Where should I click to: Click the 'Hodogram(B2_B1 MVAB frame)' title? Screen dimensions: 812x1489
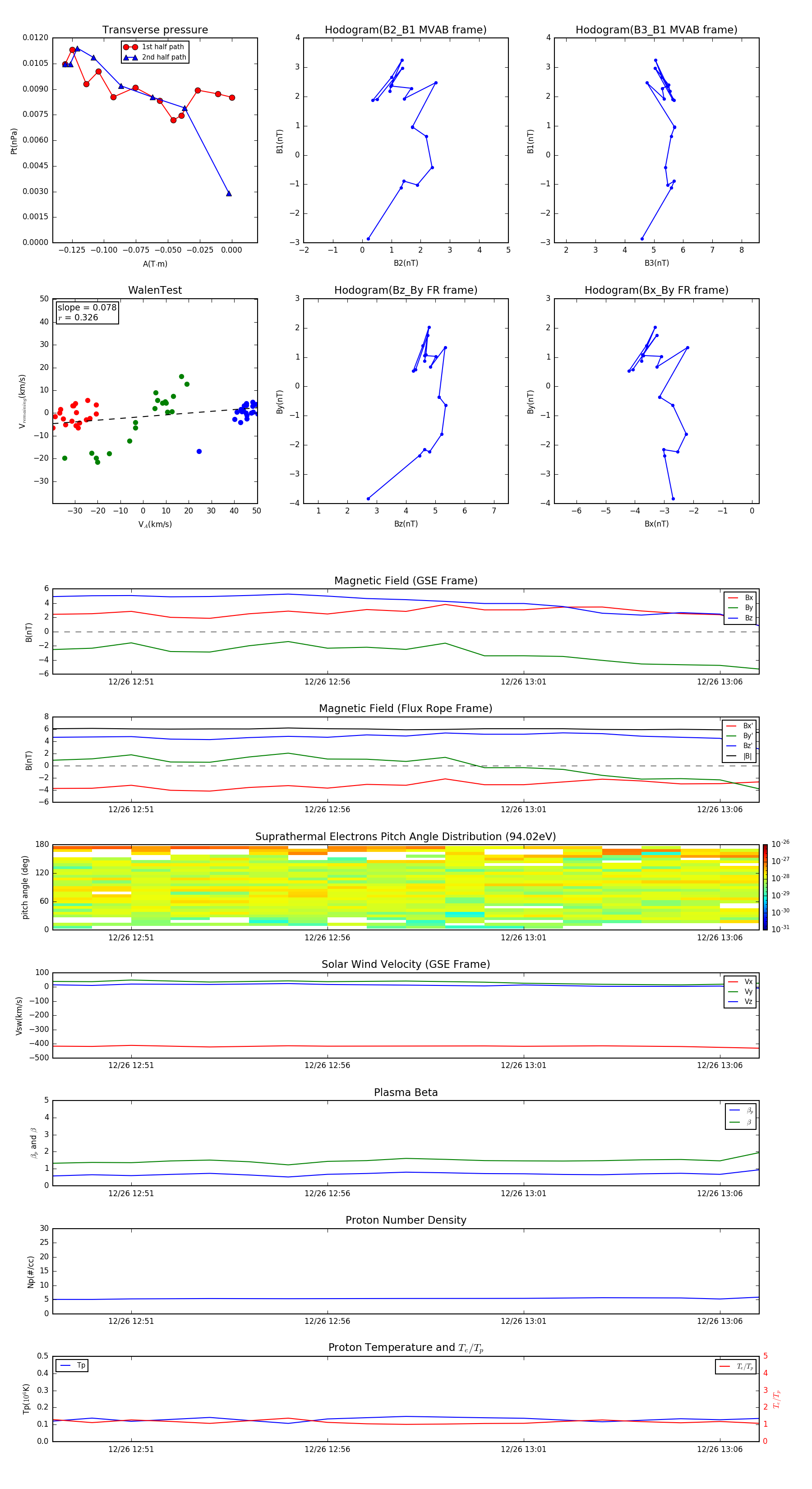tap(406, 30)
